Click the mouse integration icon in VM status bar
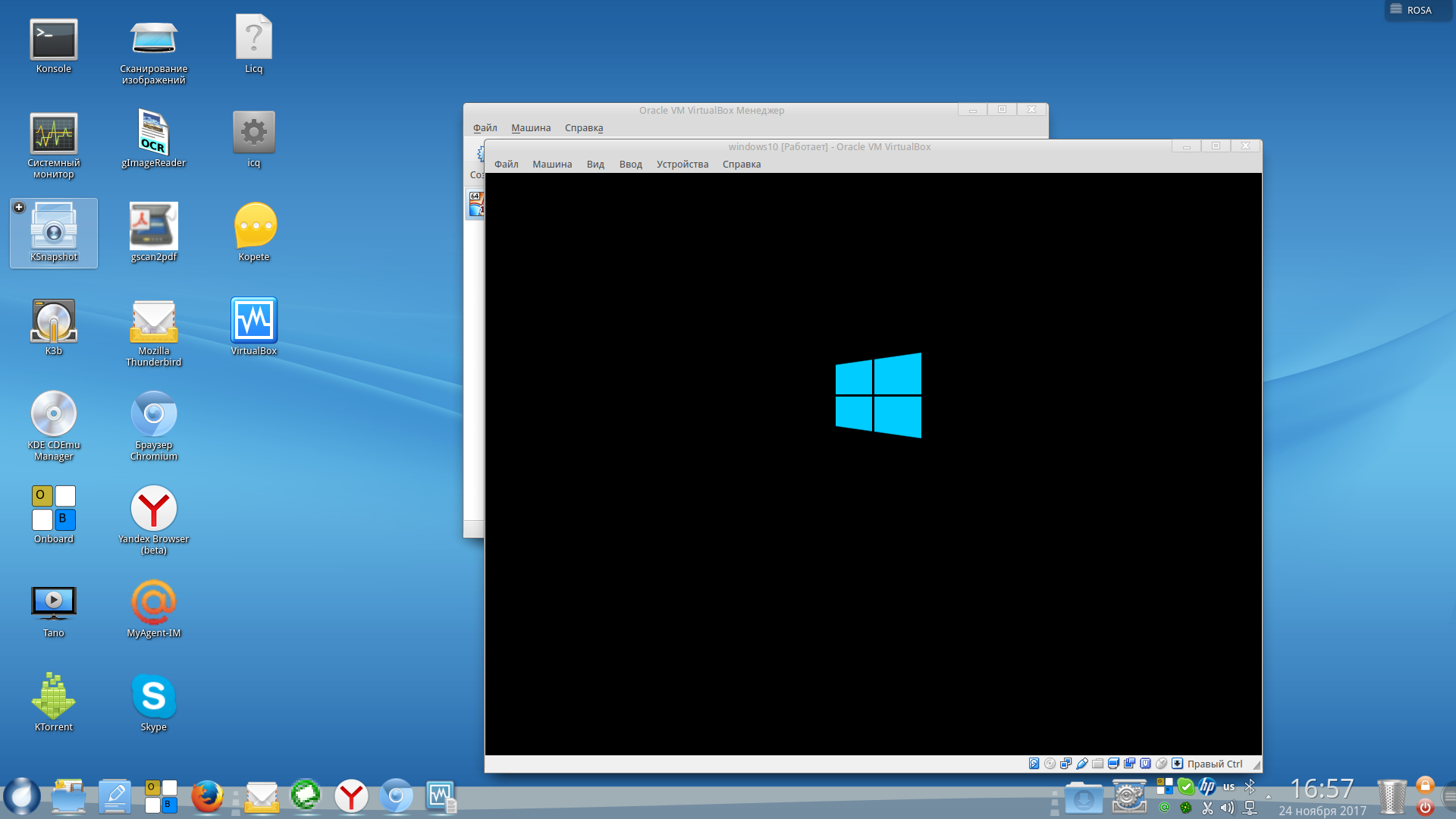Image resolution: width=1456 pixels, height=819 pixels. click(1161, 764)
